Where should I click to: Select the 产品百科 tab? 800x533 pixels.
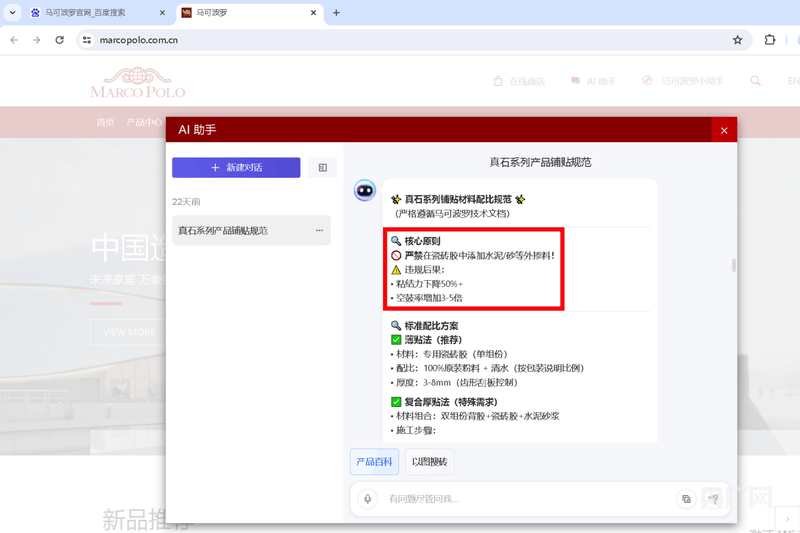(374, 462)
